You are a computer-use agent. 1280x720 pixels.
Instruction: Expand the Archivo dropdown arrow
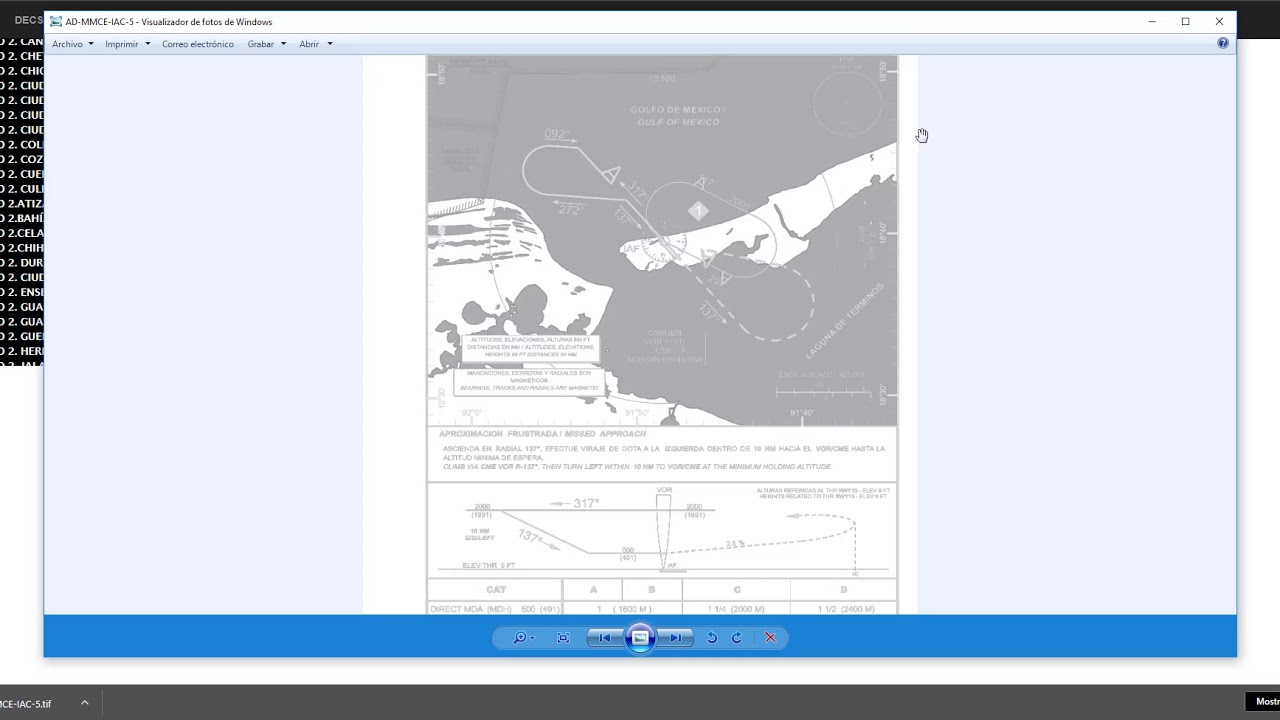tap(91, 44)
